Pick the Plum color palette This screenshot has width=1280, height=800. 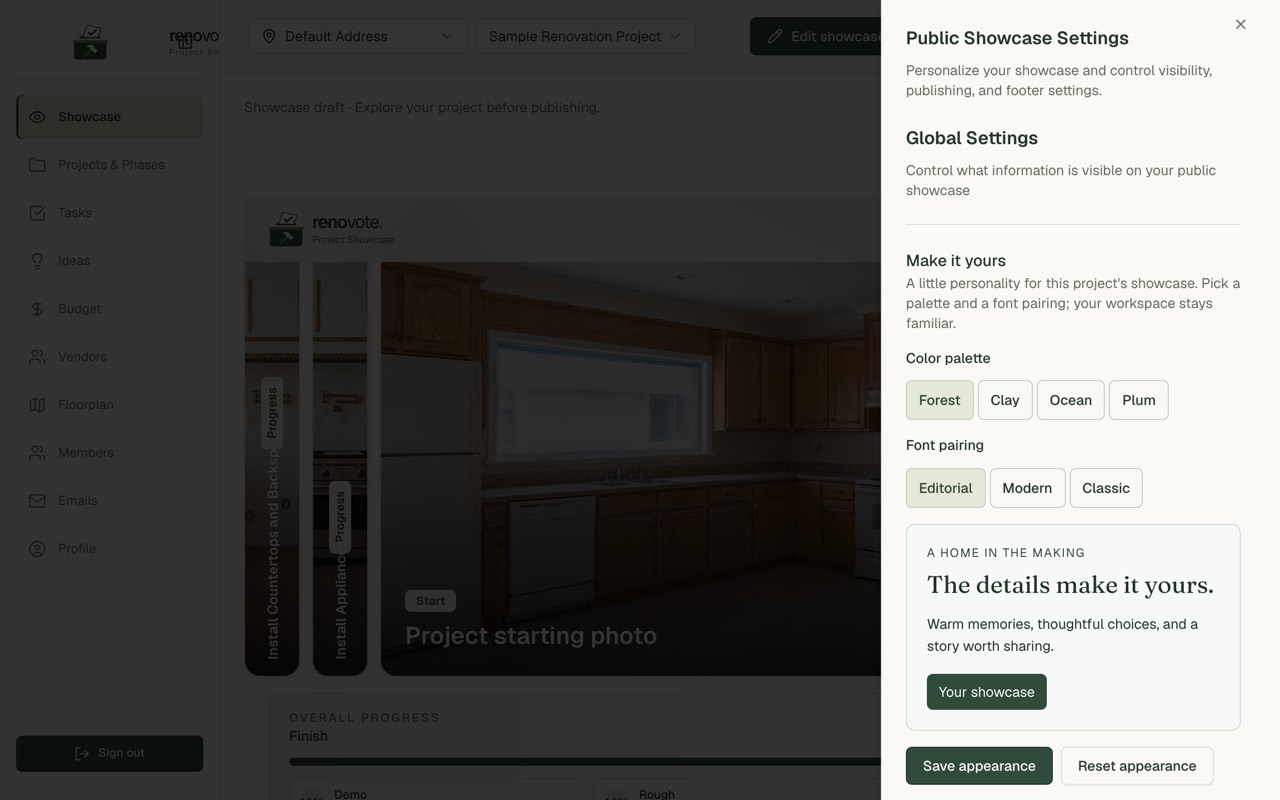coord(1139,400)
